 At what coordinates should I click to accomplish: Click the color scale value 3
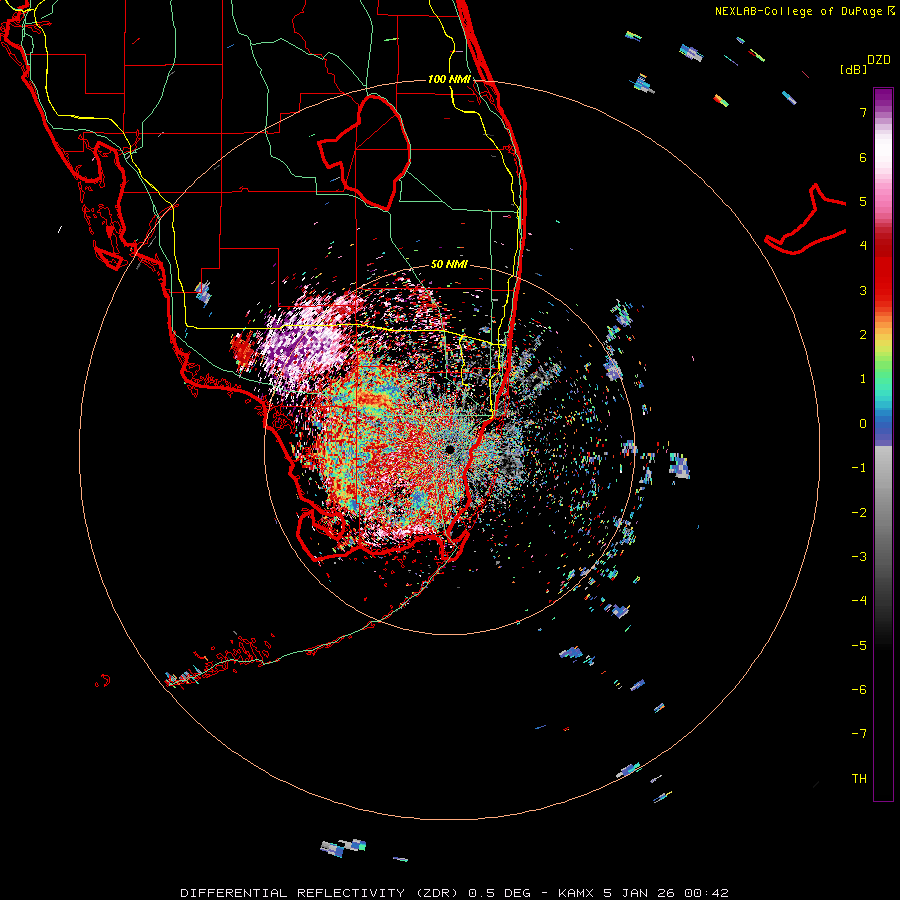(x=863, y=290)
